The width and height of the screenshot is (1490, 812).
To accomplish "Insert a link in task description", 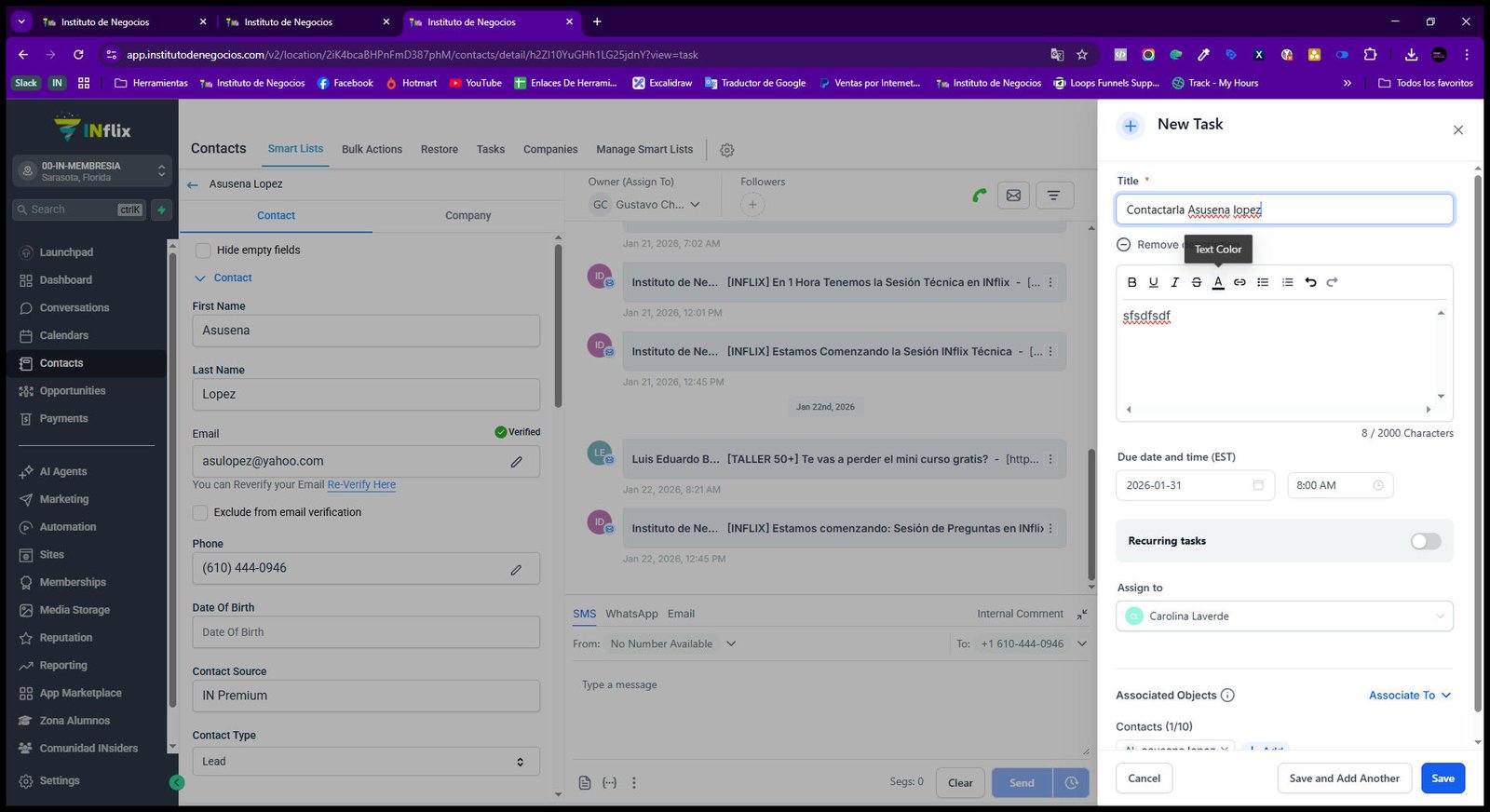I will pos(1239,282).
